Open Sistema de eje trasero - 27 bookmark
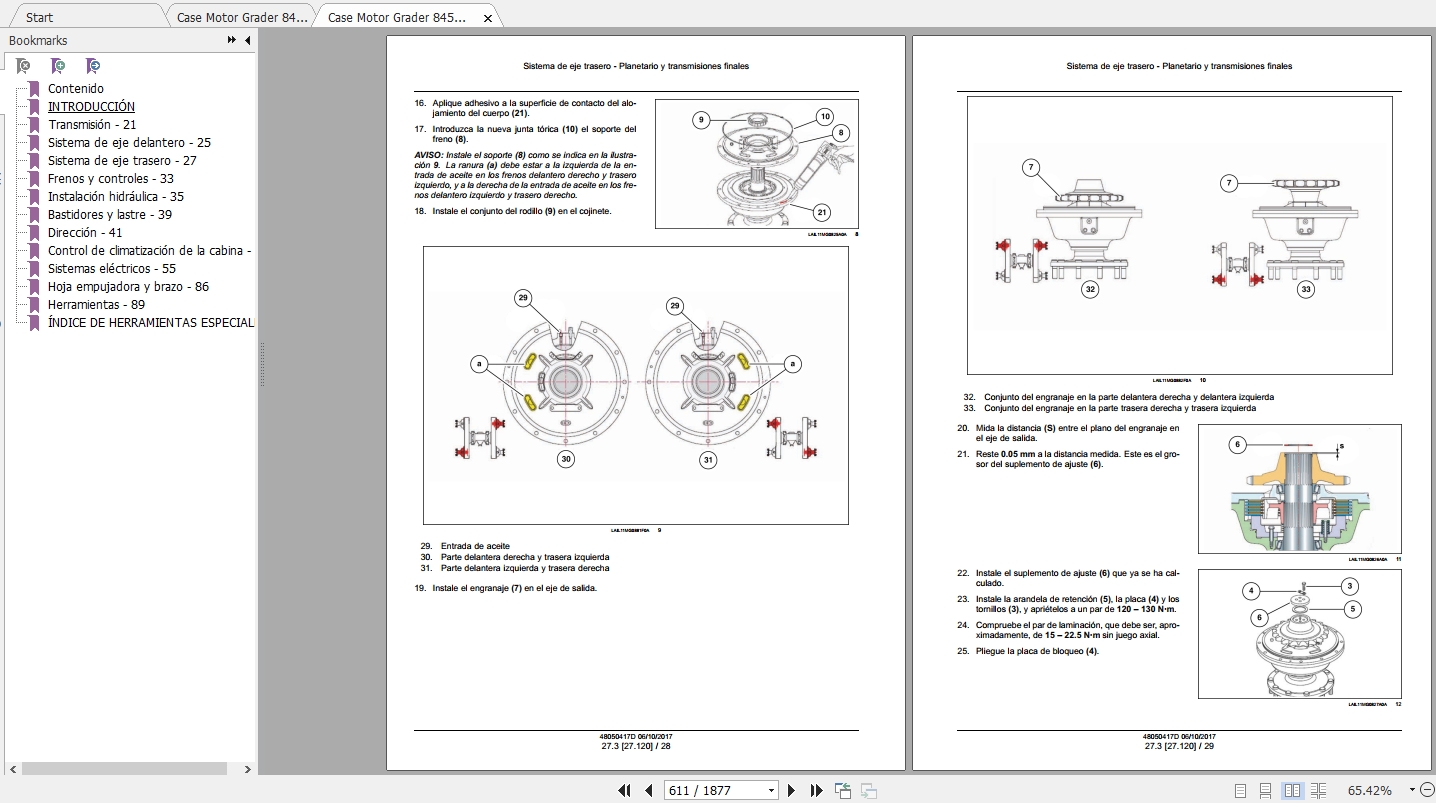The width and height of the screenshot is (1436, 803). (x=122, y=160)
